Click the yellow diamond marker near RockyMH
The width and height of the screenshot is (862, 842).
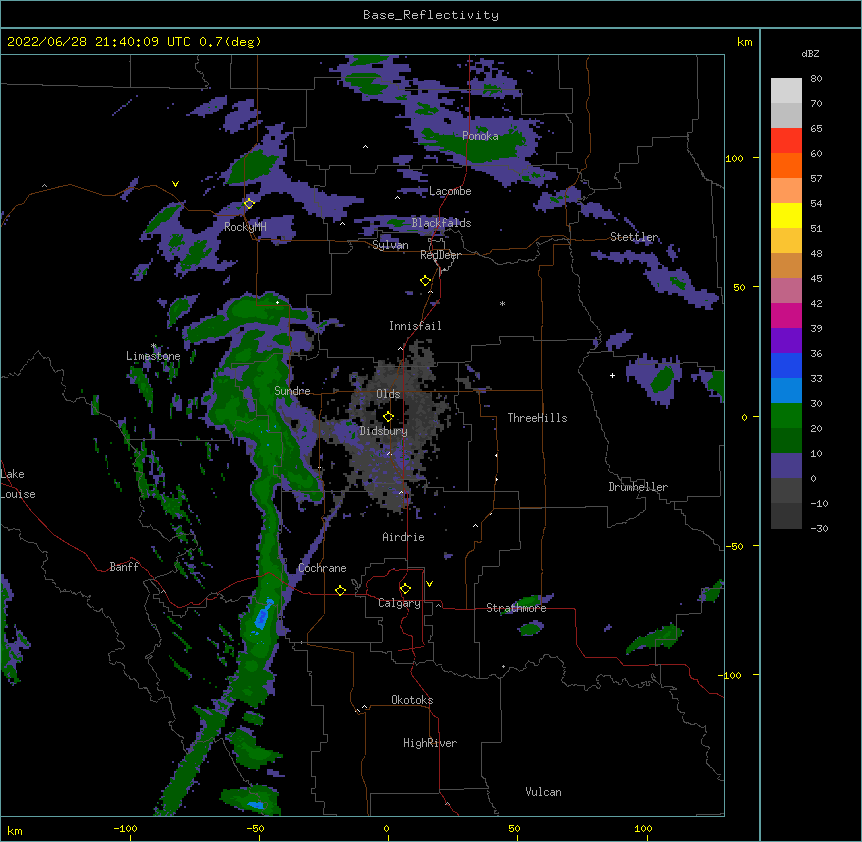pos(249,203)
